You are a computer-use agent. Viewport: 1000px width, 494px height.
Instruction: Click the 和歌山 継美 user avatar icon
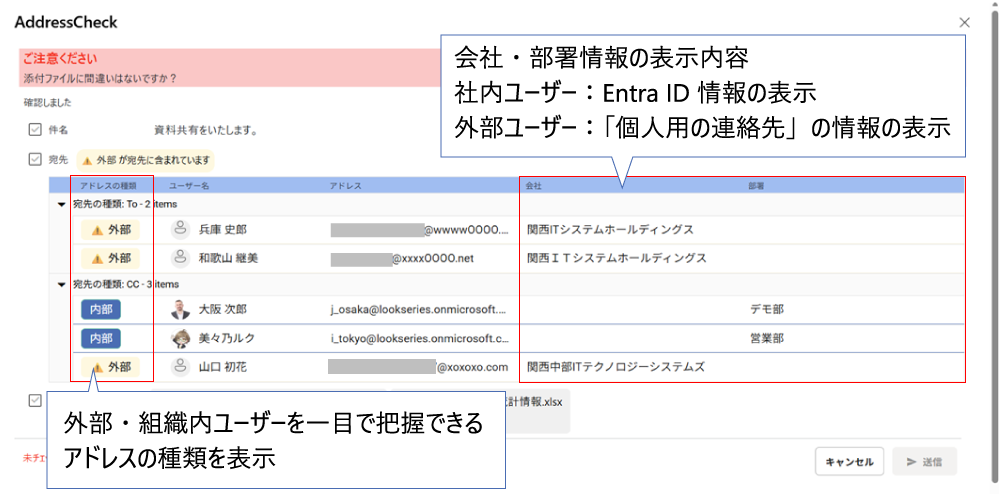coord(181,258)
